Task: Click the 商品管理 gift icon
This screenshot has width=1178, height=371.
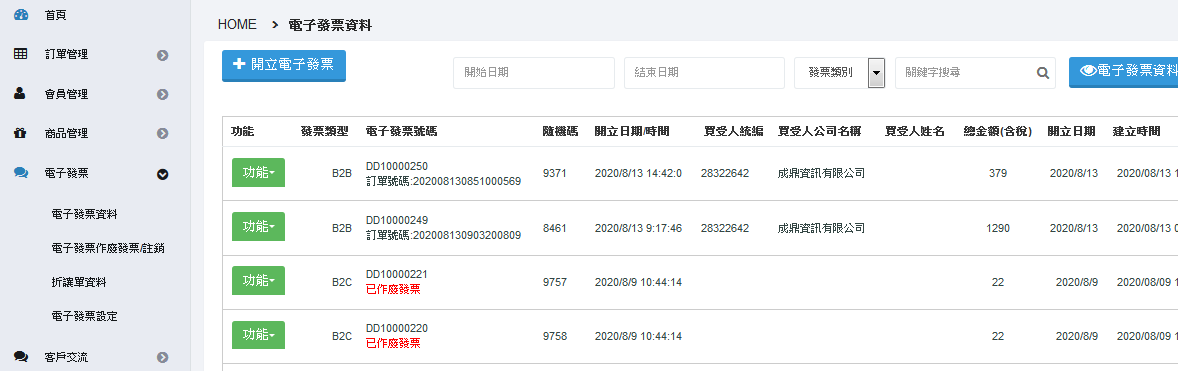Action: coord(20,134)
